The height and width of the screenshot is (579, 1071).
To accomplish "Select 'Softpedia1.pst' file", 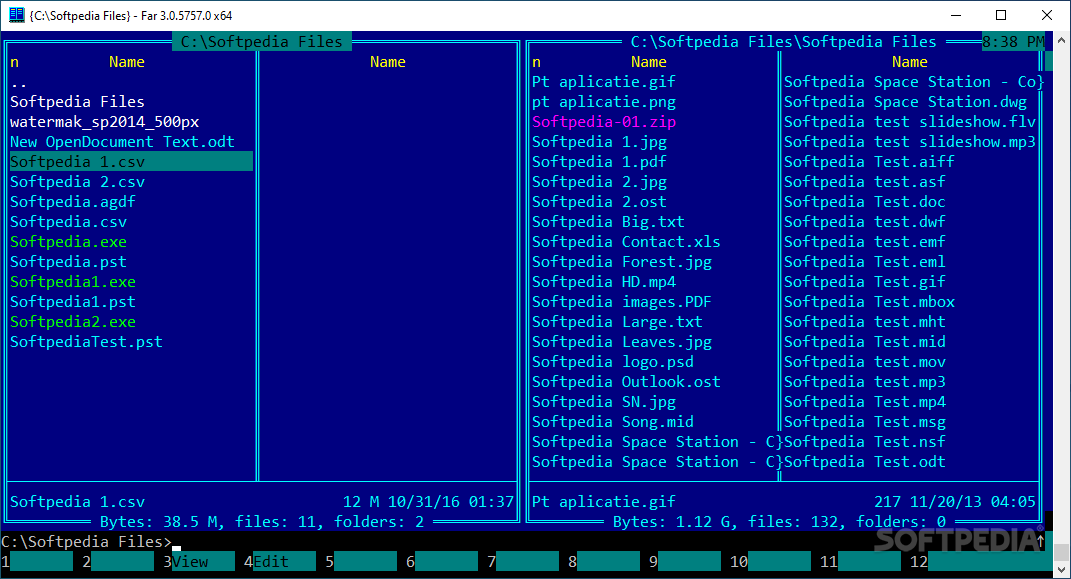I will pos(72,302).
